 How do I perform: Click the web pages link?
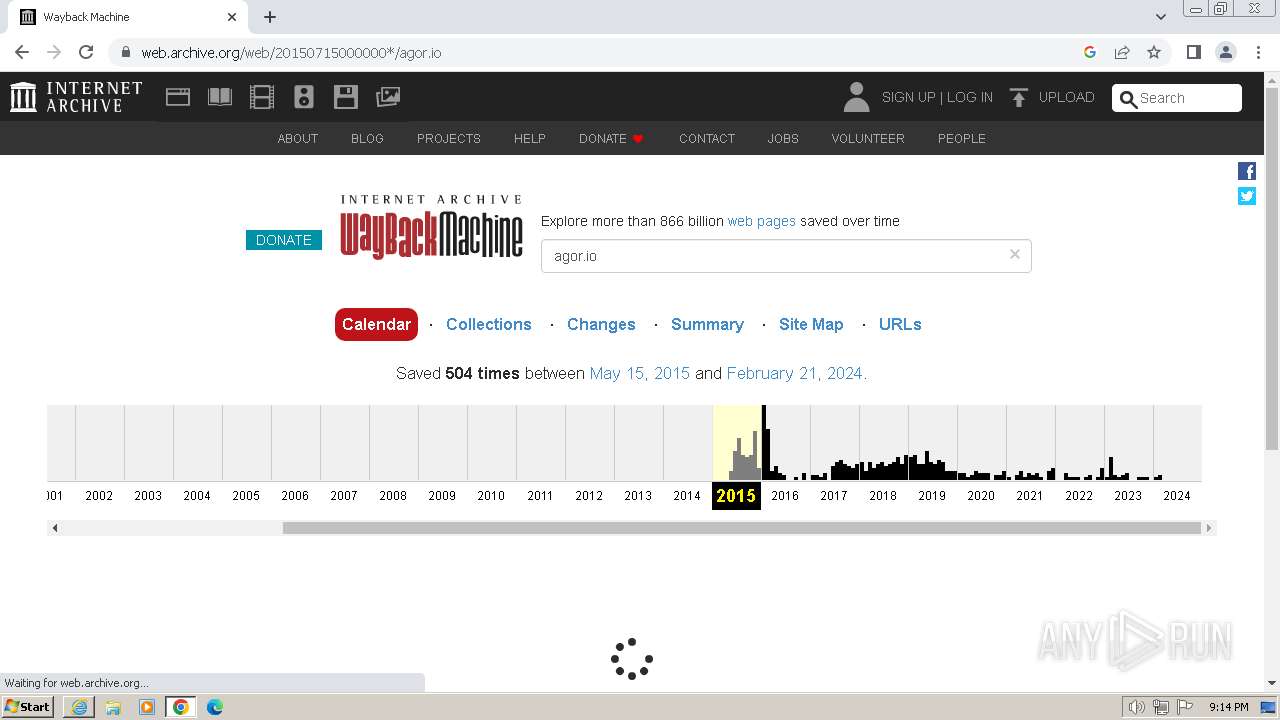pyautogui.click(x=762, y=221)
